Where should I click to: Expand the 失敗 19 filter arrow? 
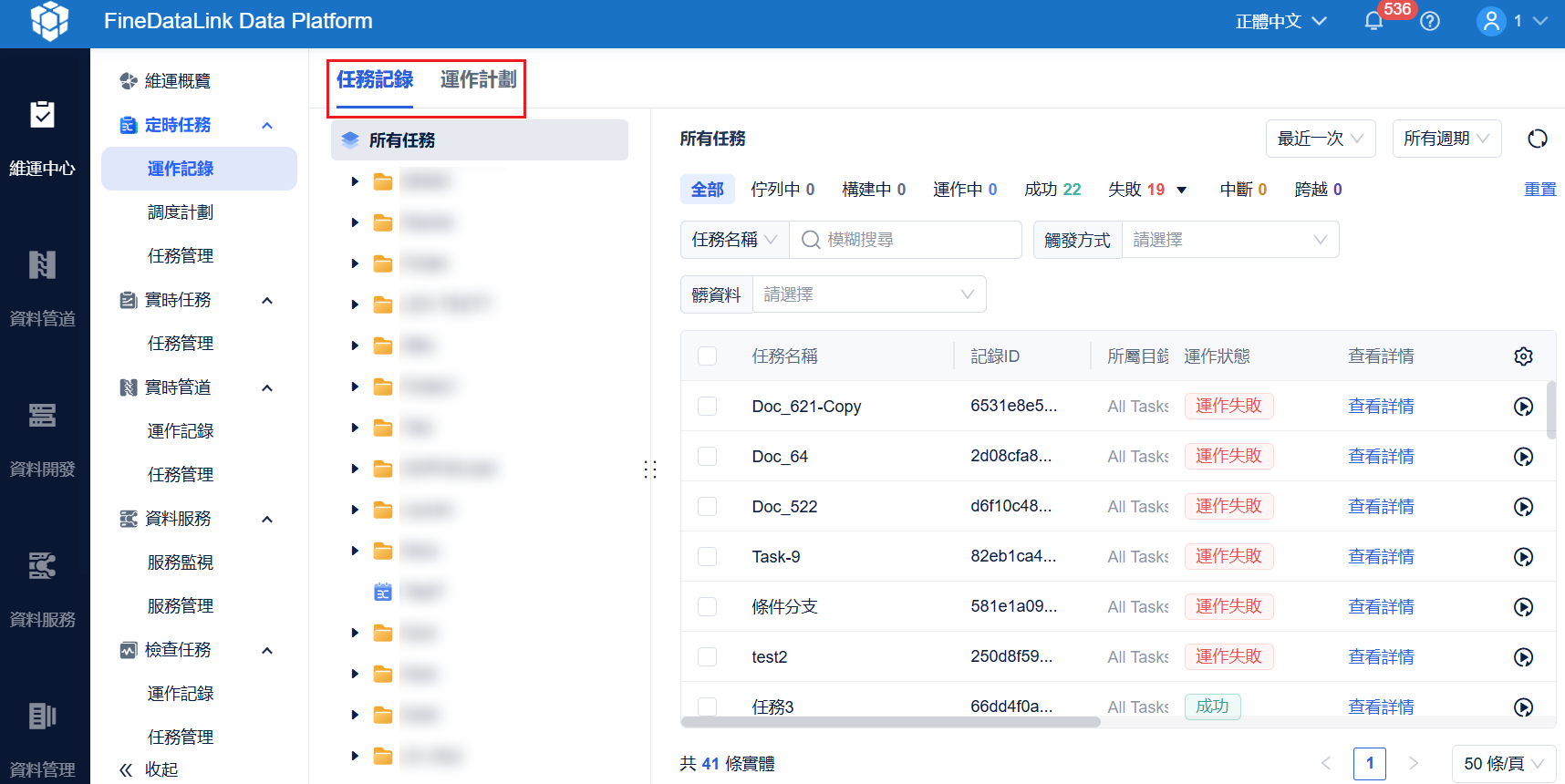(1182, 190)
